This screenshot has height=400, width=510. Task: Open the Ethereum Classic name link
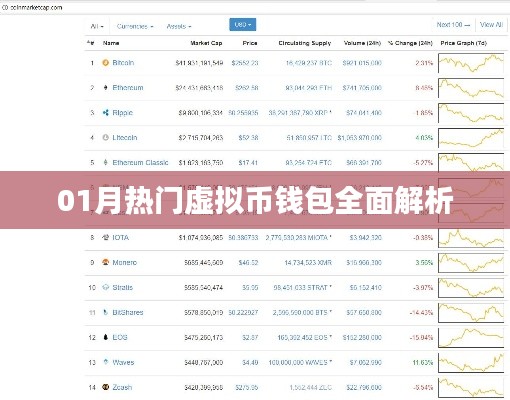point(140,163)
